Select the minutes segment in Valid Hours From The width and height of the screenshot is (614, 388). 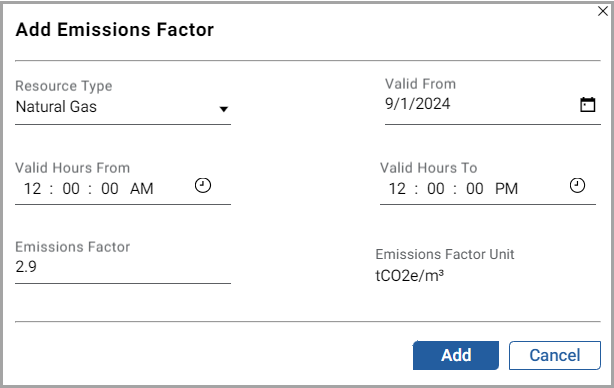(x=71, y=189)
